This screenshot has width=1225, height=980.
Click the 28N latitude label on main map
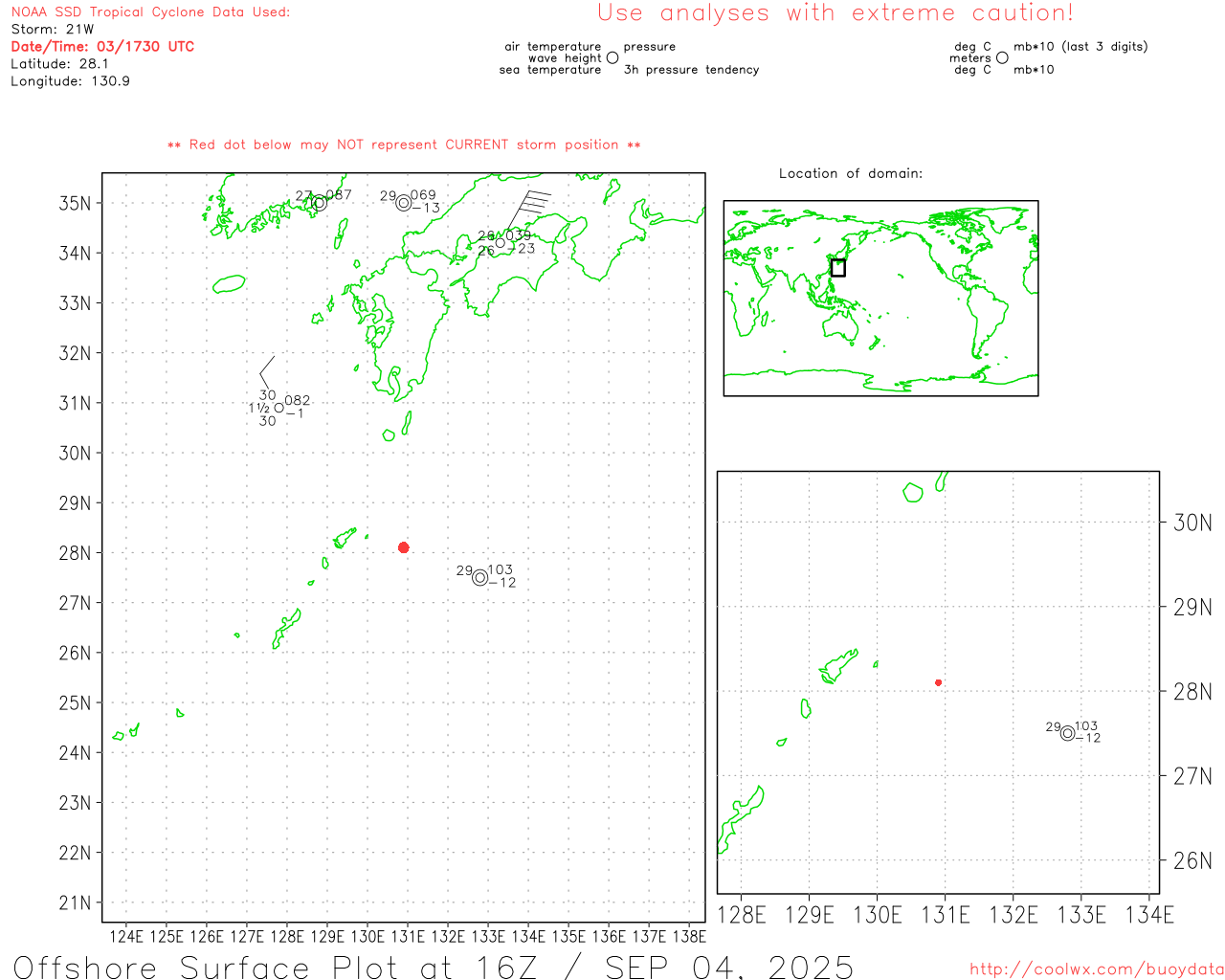pos(75,553)
